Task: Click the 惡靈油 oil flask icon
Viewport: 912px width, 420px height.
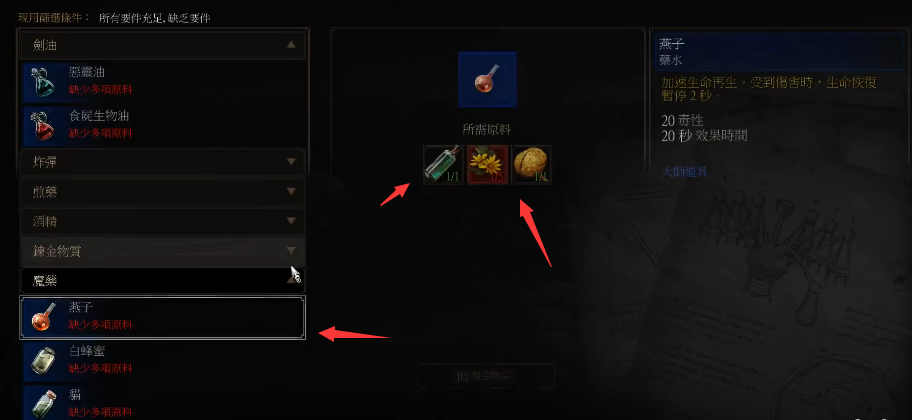Action: (x=42, y=82)
